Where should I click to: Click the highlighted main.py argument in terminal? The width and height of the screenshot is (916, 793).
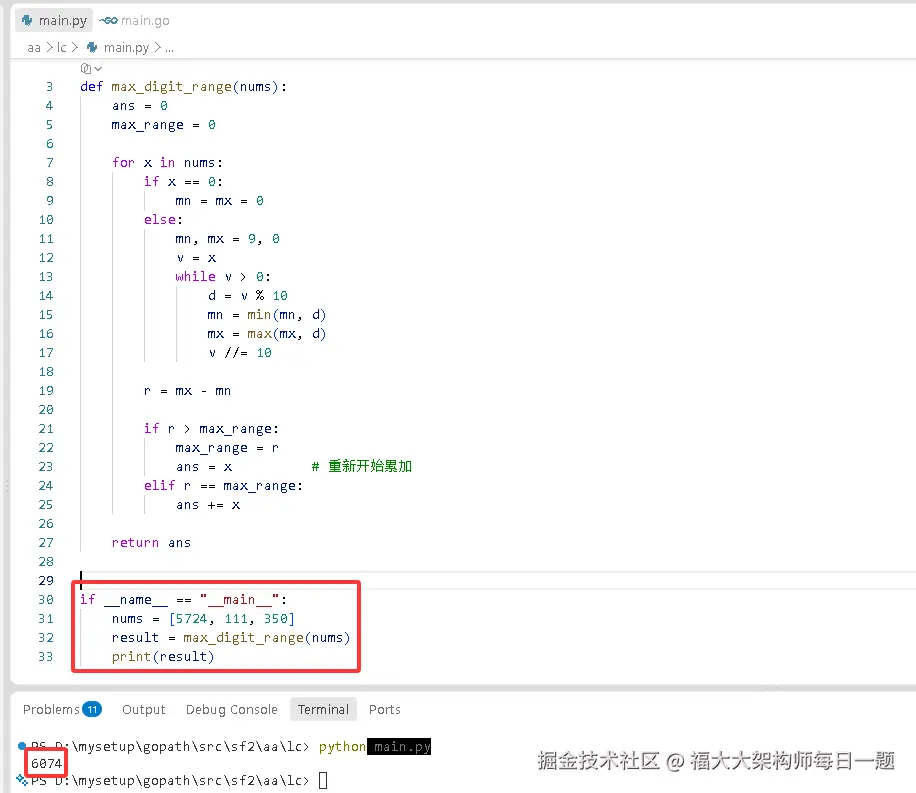coord(399,746)
